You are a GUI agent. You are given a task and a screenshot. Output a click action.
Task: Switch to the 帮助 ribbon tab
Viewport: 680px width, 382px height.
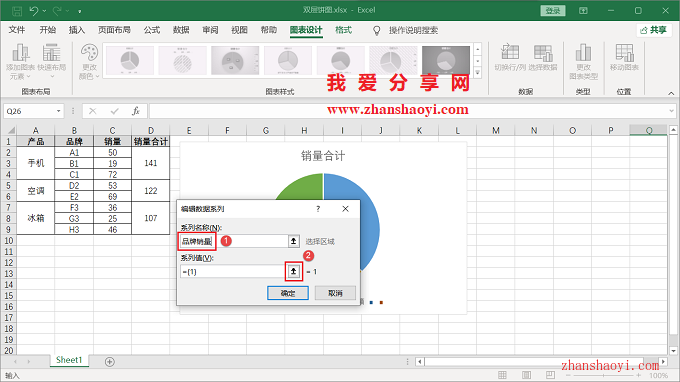click(268, 30)
